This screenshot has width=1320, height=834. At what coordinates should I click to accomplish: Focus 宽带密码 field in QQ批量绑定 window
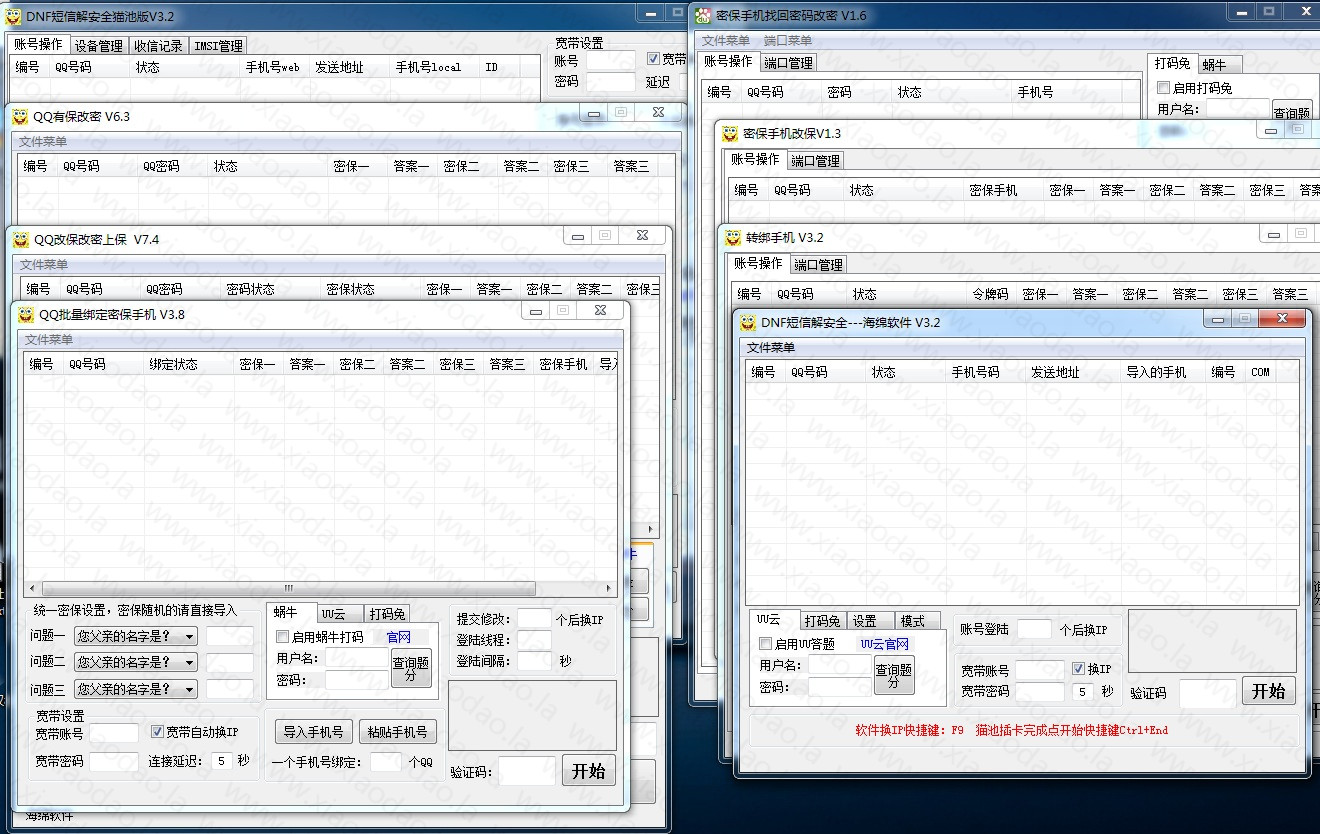[114, 762]
